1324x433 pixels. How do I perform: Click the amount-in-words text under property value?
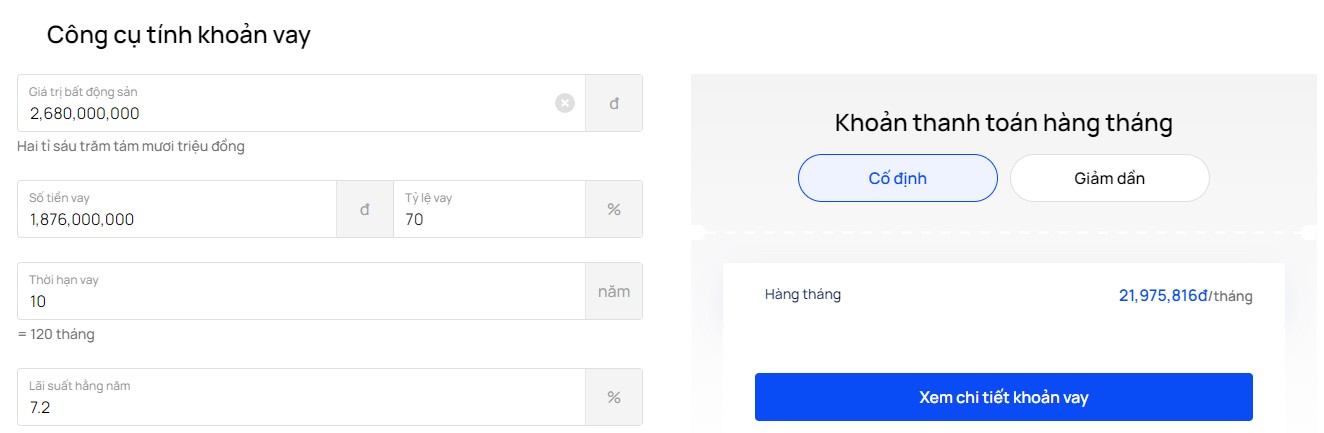click(x=131, y=146)
